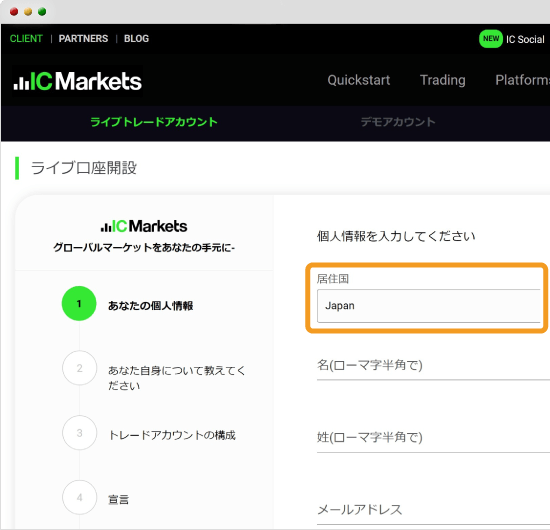Click the yellow minimize window button
The image size is (550, 530).
coord(28,12)
